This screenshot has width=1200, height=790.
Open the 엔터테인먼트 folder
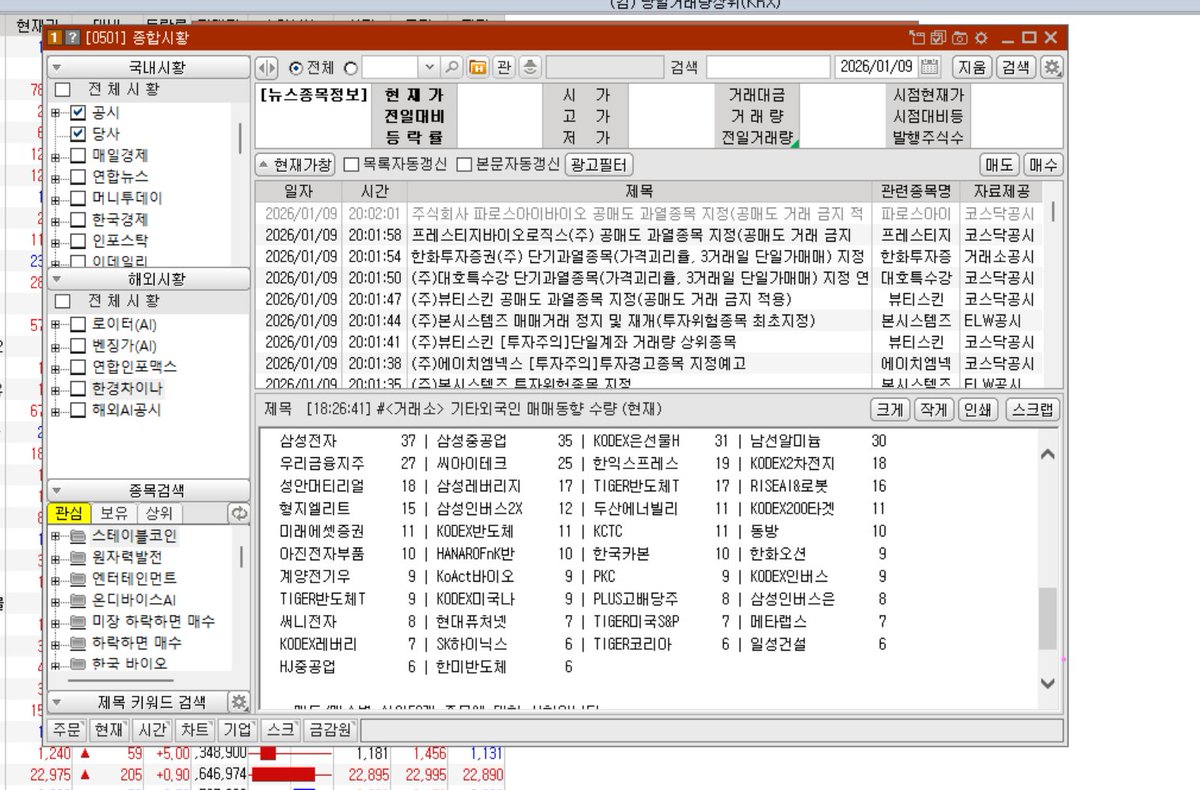click(x=125, y=578)
